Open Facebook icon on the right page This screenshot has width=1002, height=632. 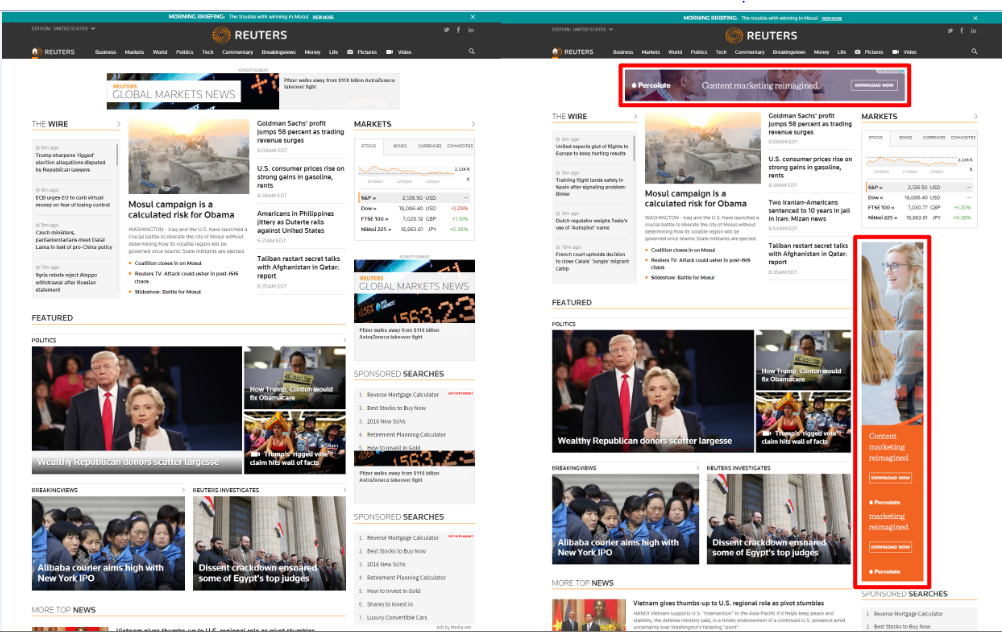click(962, 31)
